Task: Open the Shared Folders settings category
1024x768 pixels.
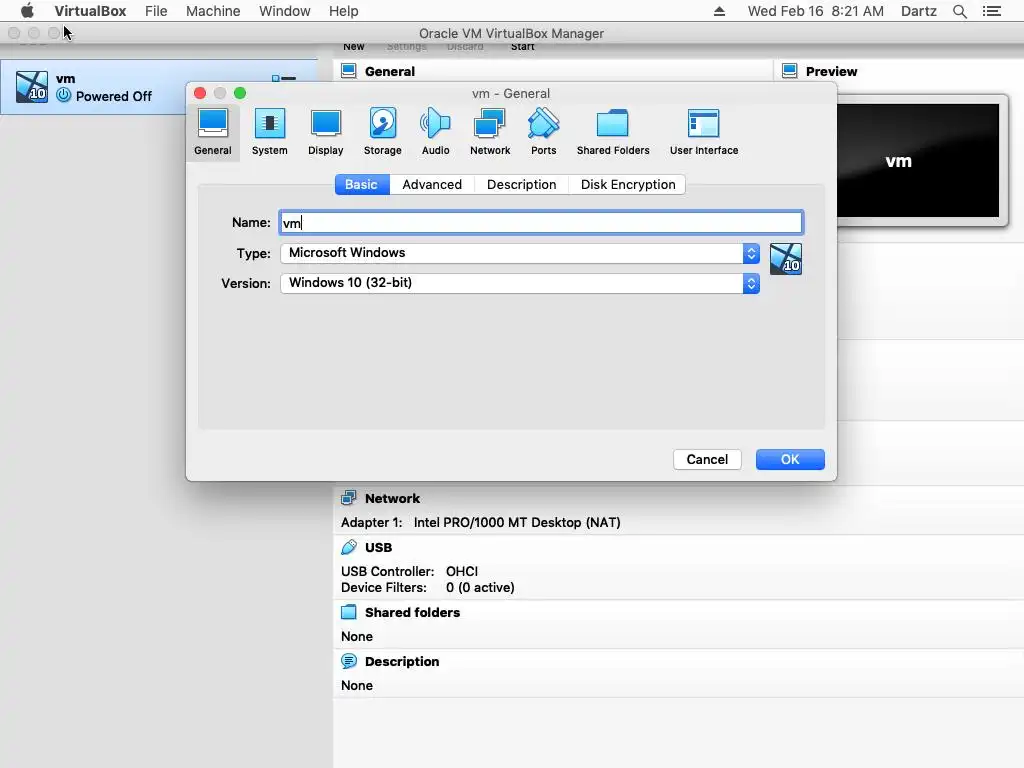Action: coord(613,131)
